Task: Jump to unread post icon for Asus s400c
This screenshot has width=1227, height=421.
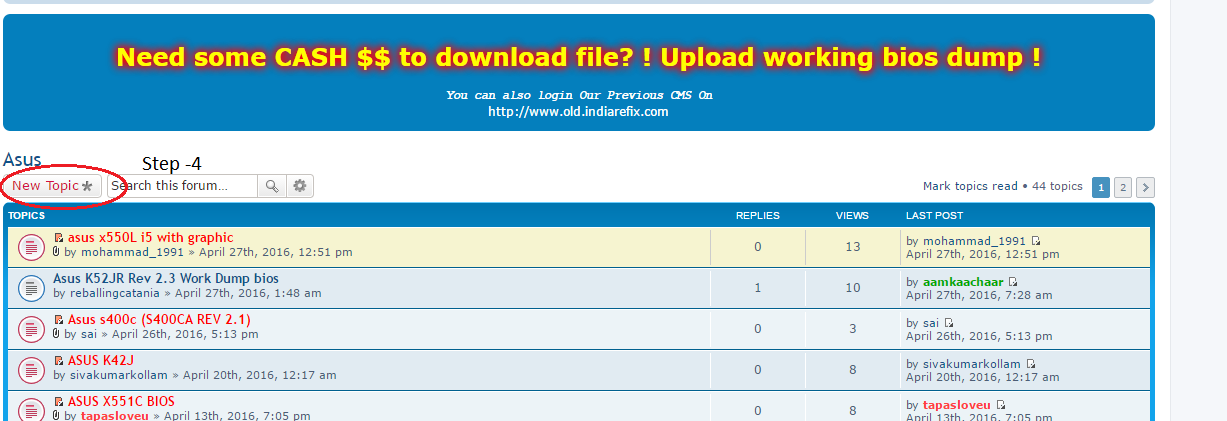Action: point(59,320)
